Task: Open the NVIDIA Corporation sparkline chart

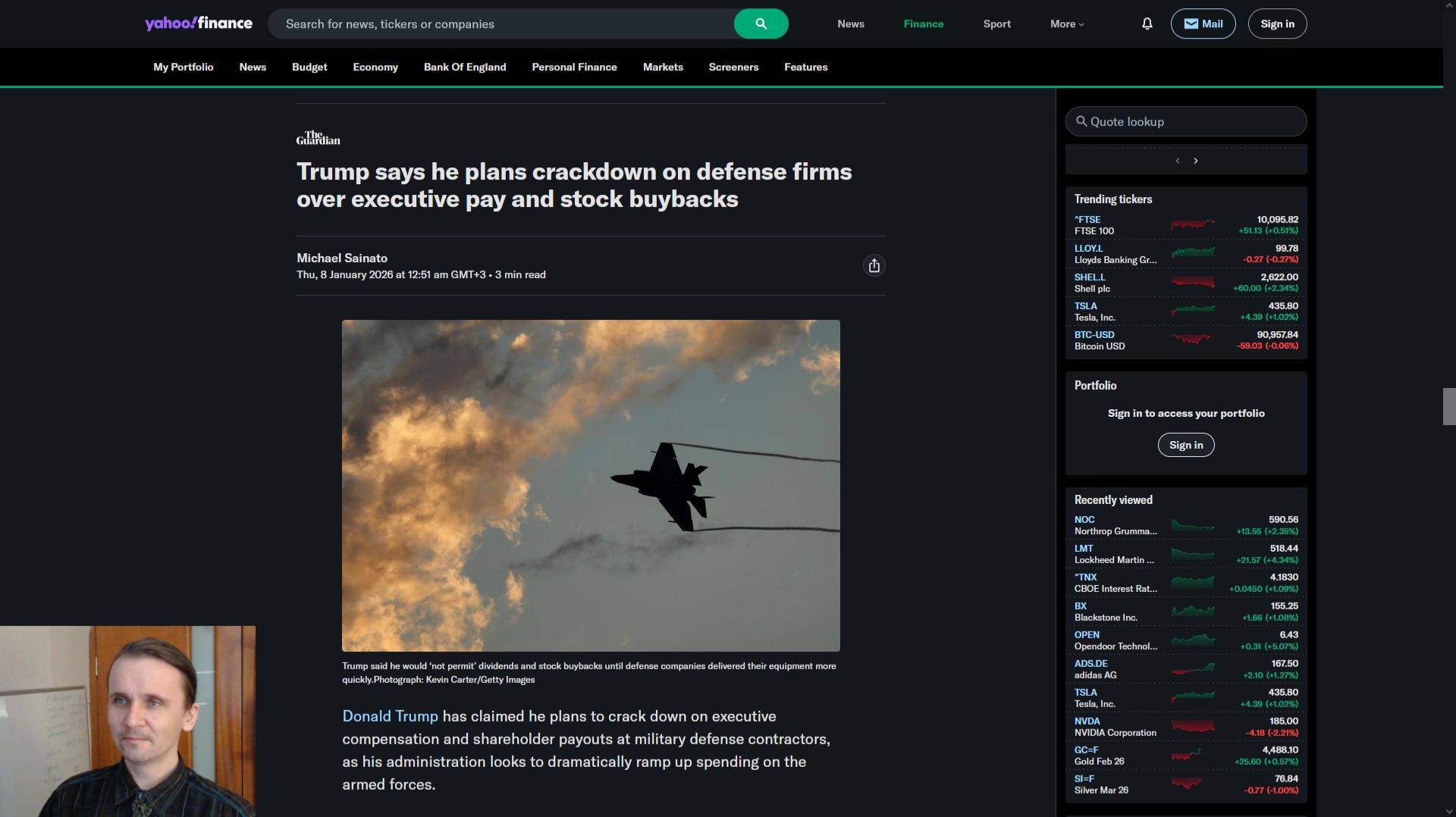Action: (x=1193, y=726)
